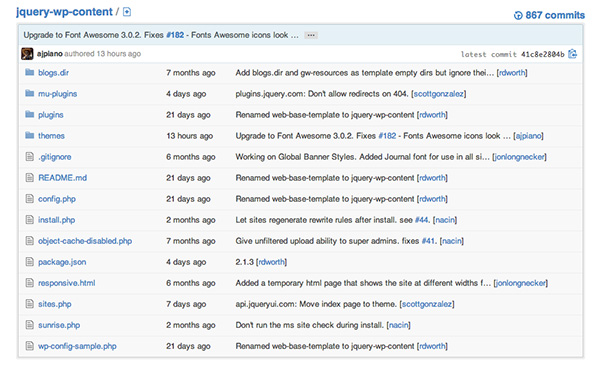Click the sunrise.php file icon

click(x=29, y=325)
